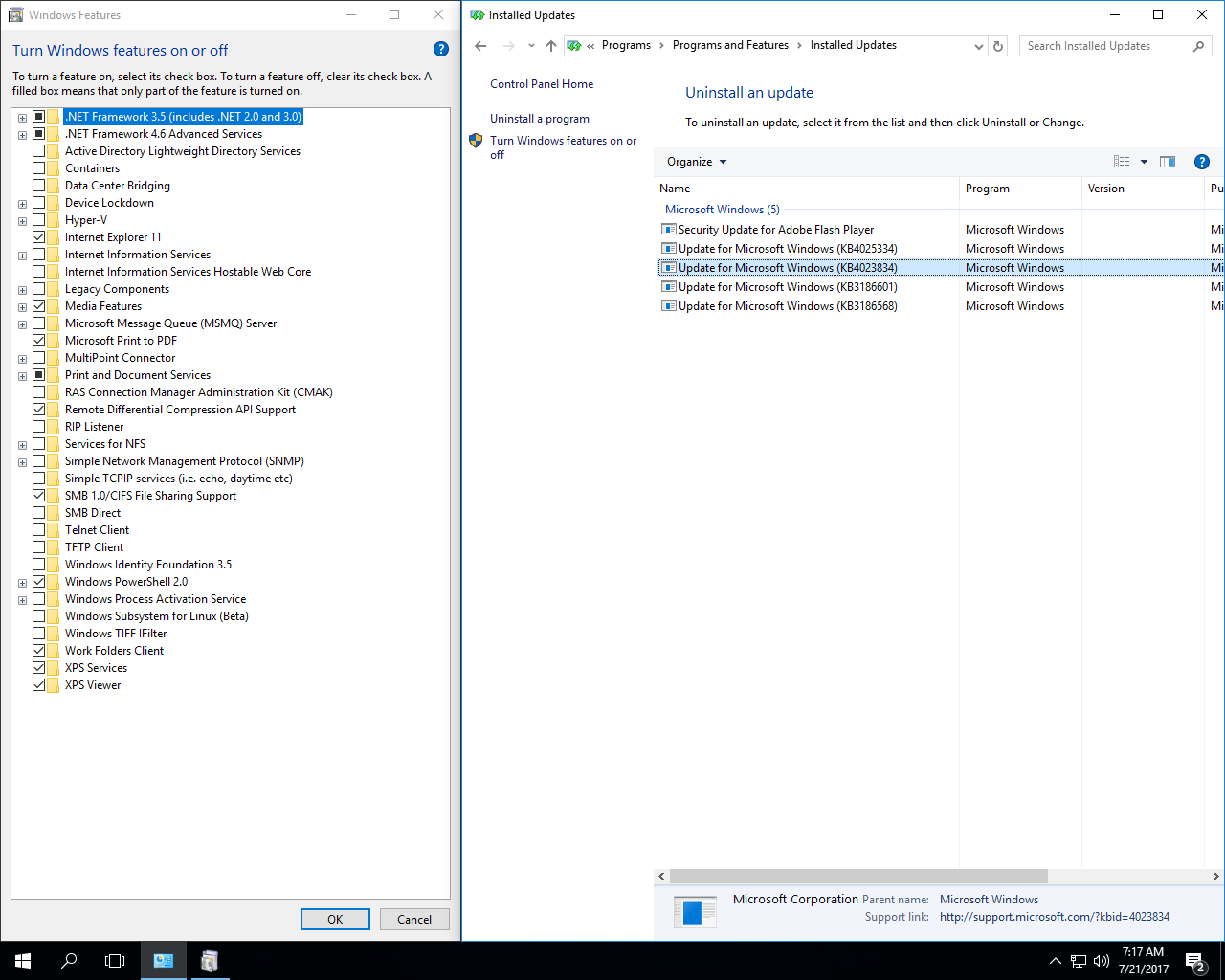The height and width of the screenshot is (980, 1225).
Task: Click the horizontal scrollbar left arrow
Action: (x=661, y=877)
